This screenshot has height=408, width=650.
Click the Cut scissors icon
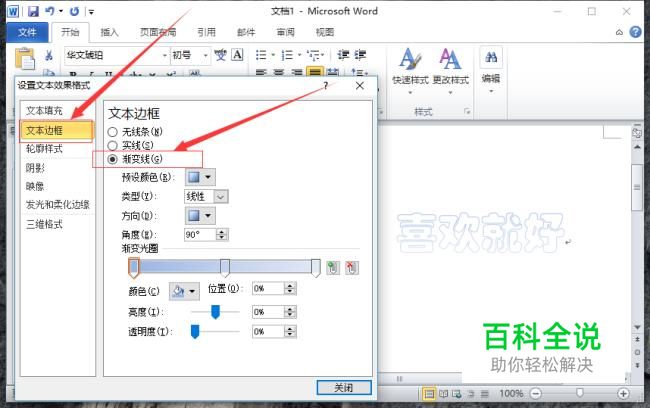pos(49,55)
